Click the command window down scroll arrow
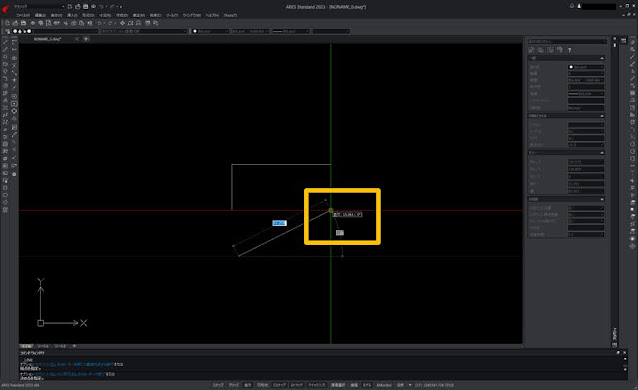 [625, 369]
